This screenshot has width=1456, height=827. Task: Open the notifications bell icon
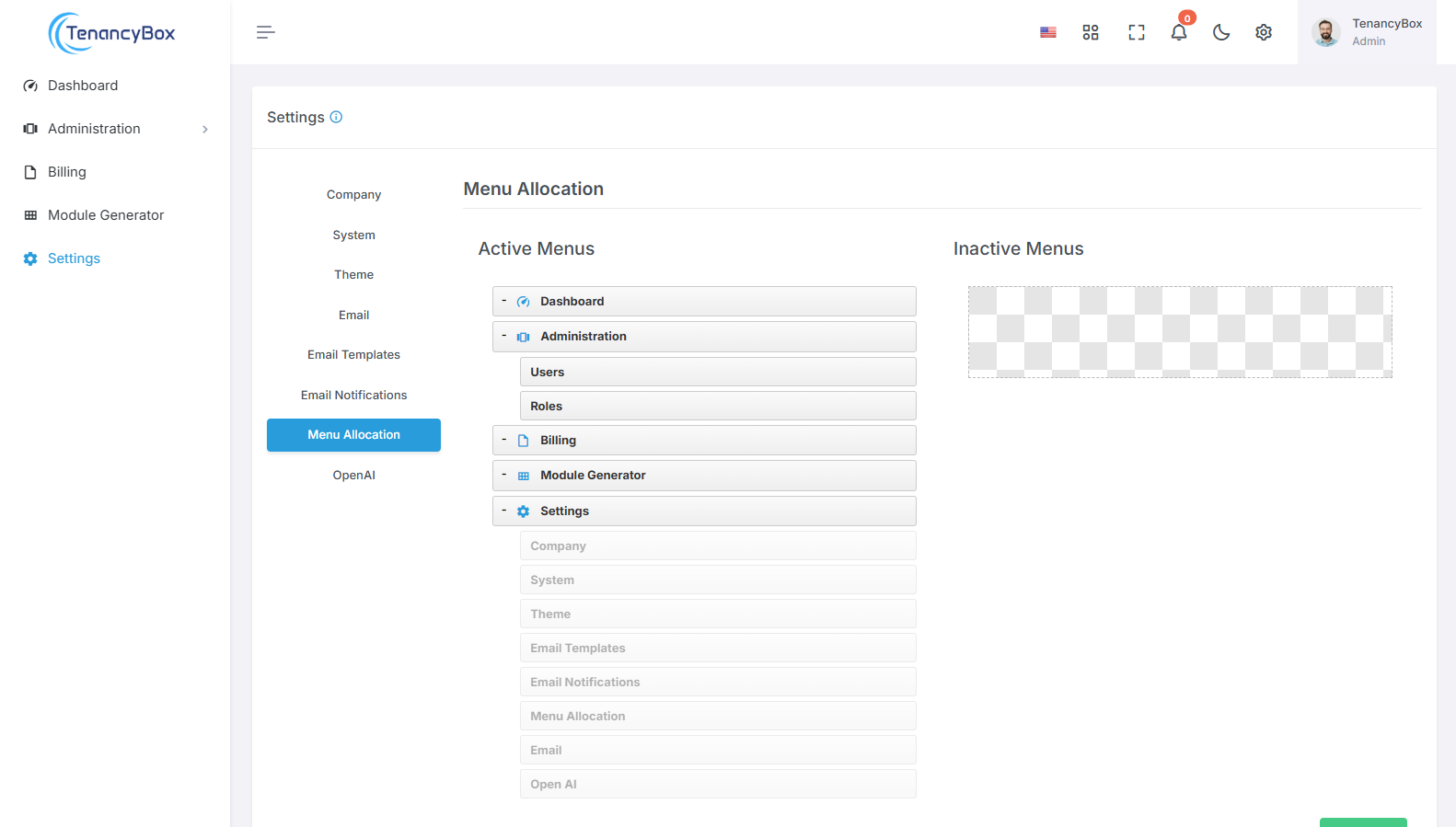[1178, 32]
